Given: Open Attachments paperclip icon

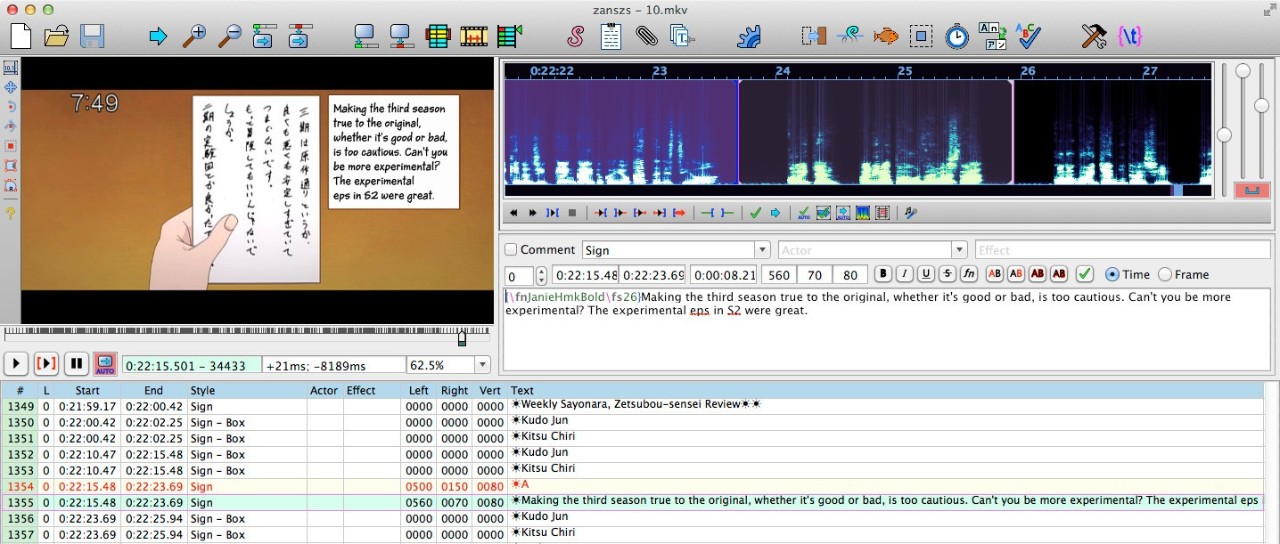Looking at the screenshot, I should click(647, 37).
